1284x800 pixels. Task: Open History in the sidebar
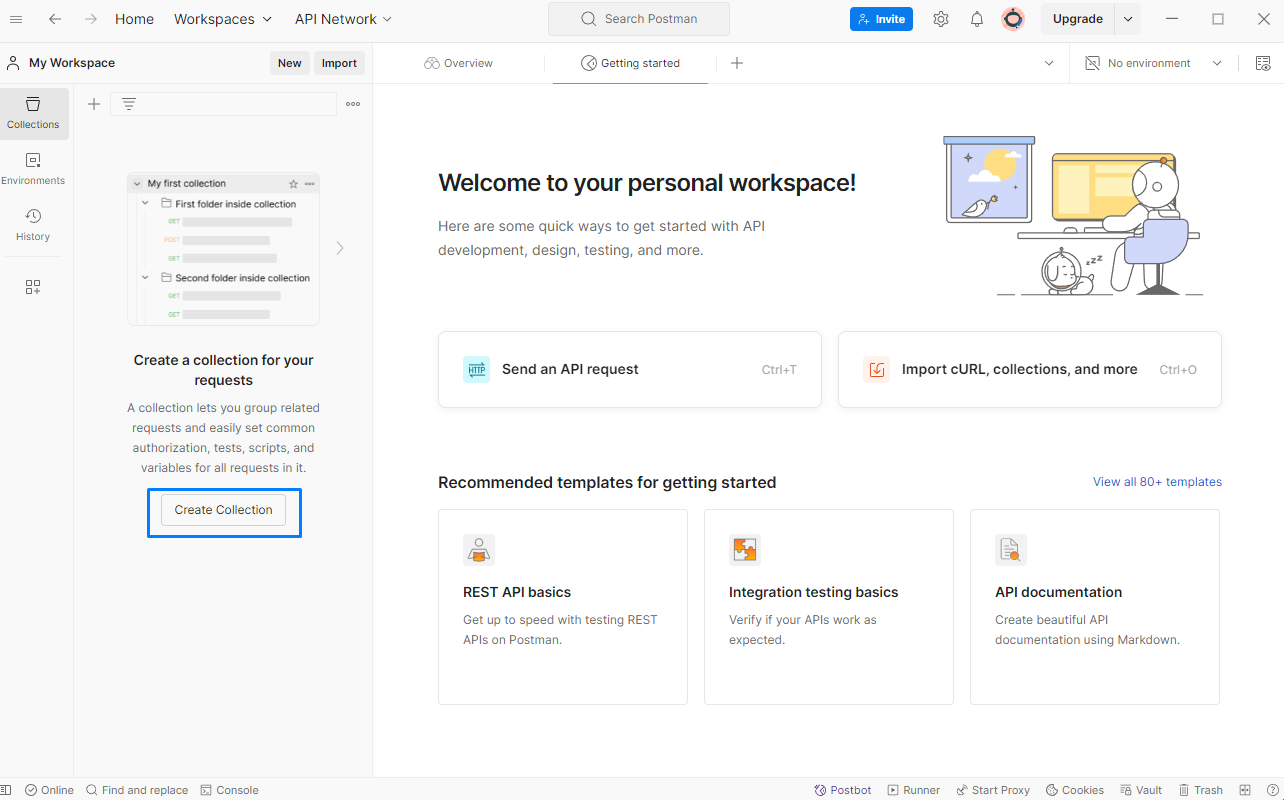tap(33, 225)
